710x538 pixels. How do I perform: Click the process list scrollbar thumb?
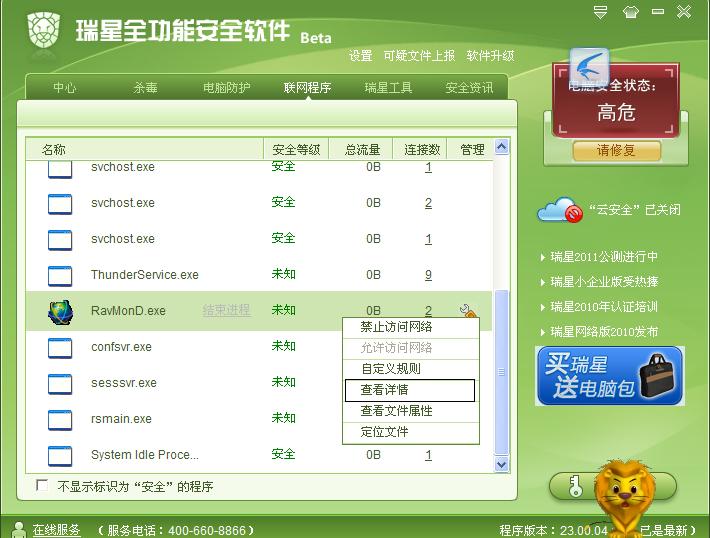pyautogui.click(x=501, y=372)
